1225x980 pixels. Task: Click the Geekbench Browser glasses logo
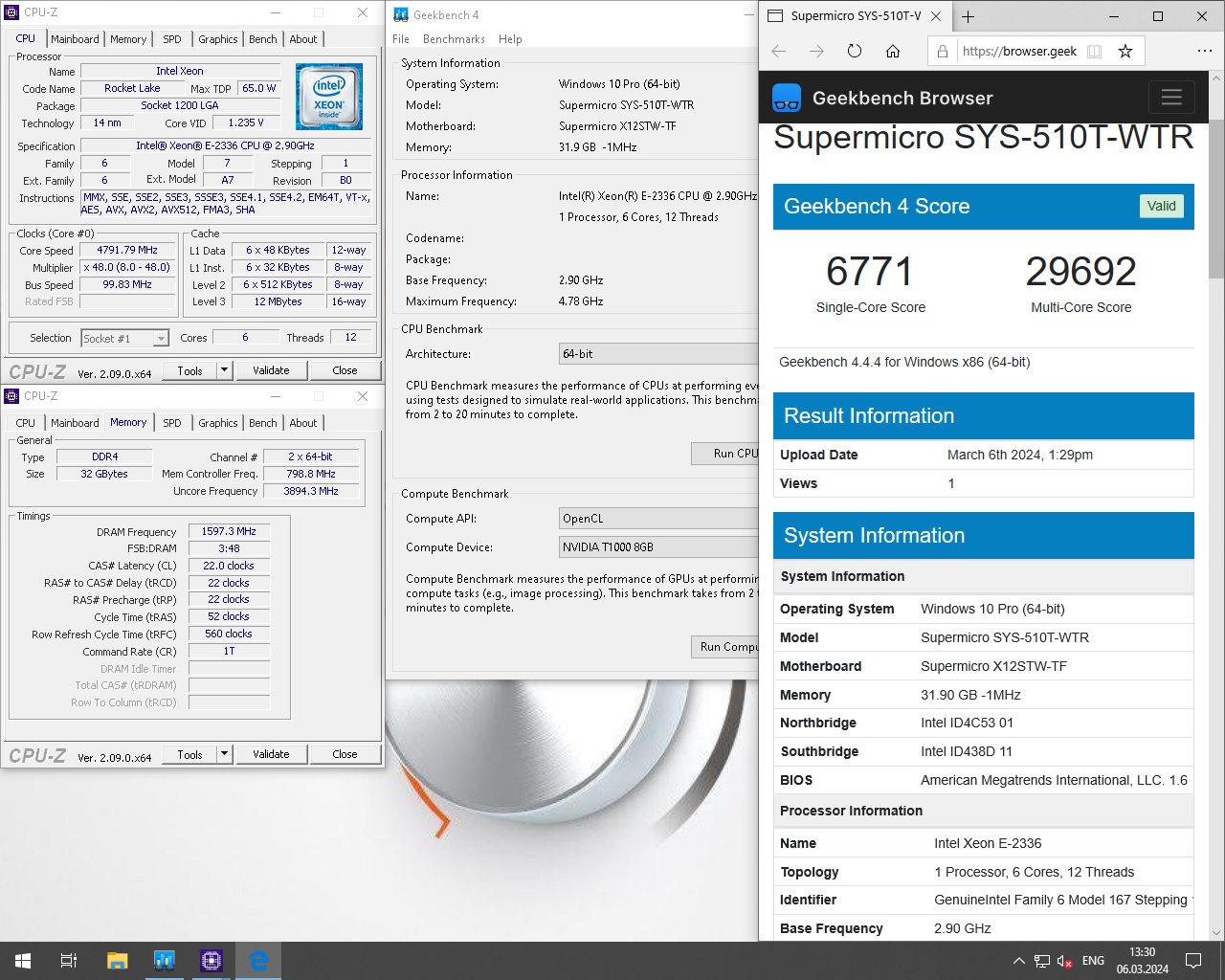787,98
